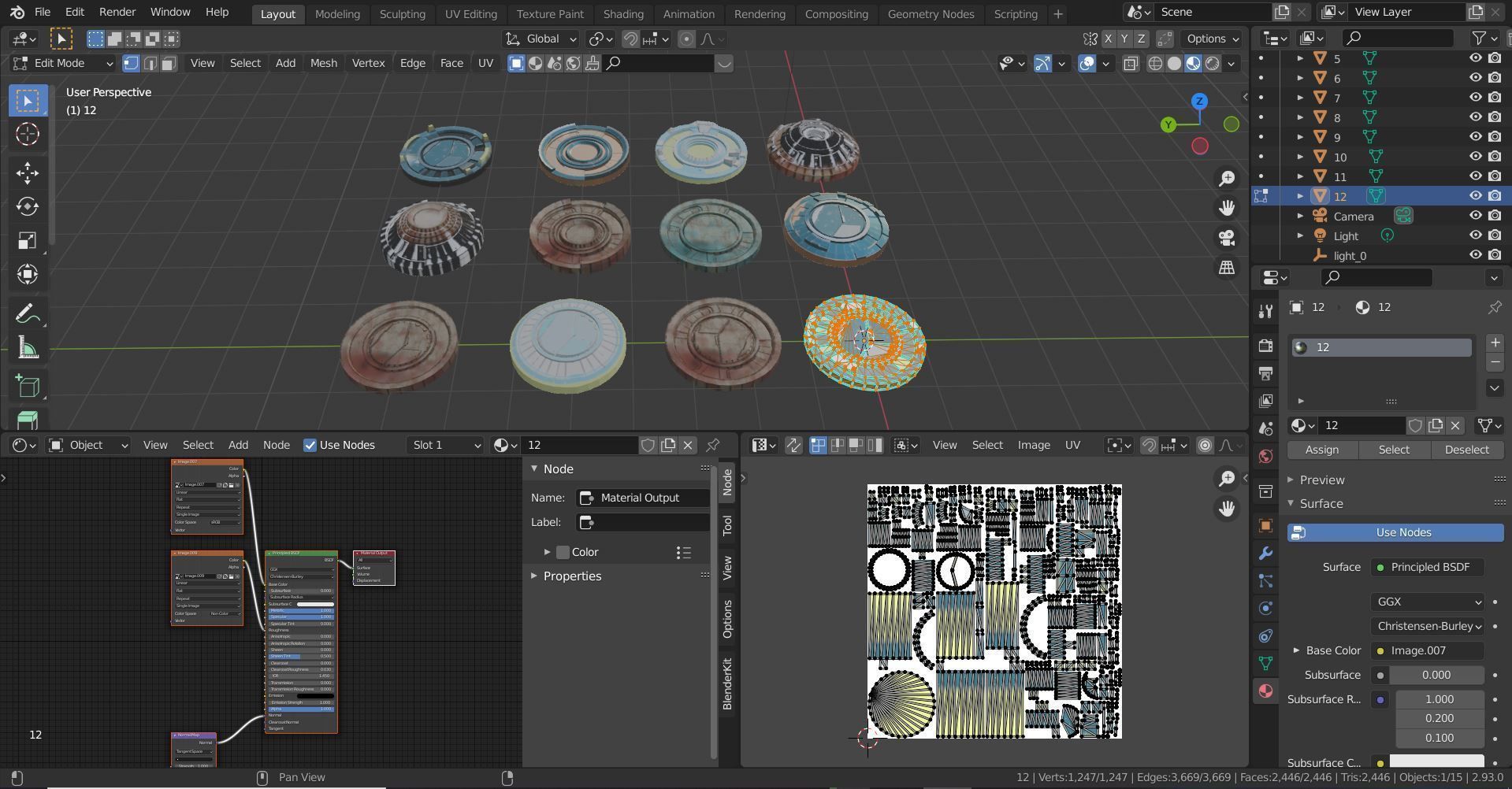Add a new material slot
Viewport: 1512px width, 789px height.
1494,343
